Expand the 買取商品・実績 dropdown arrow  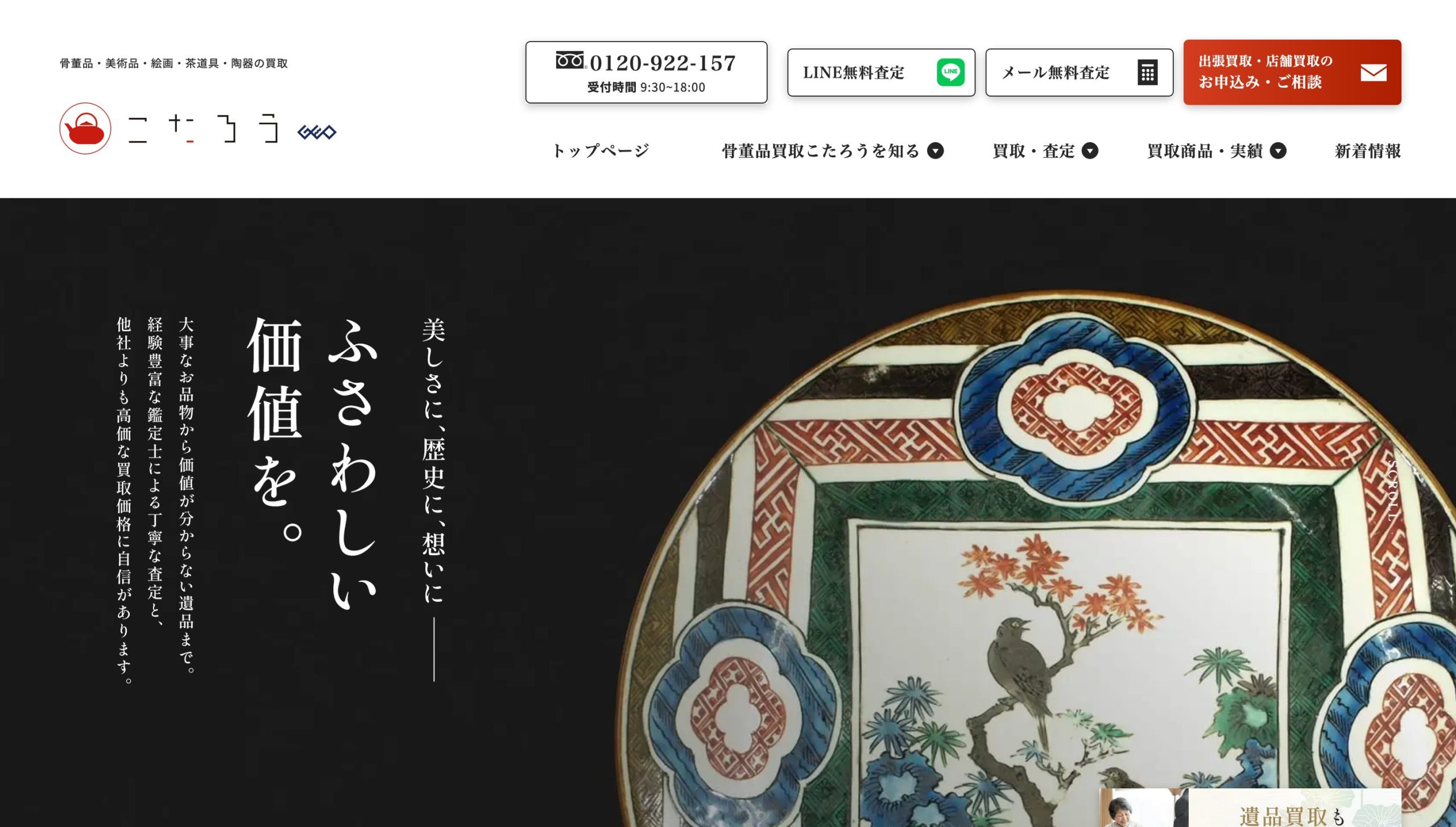[x=1278, y=151]
